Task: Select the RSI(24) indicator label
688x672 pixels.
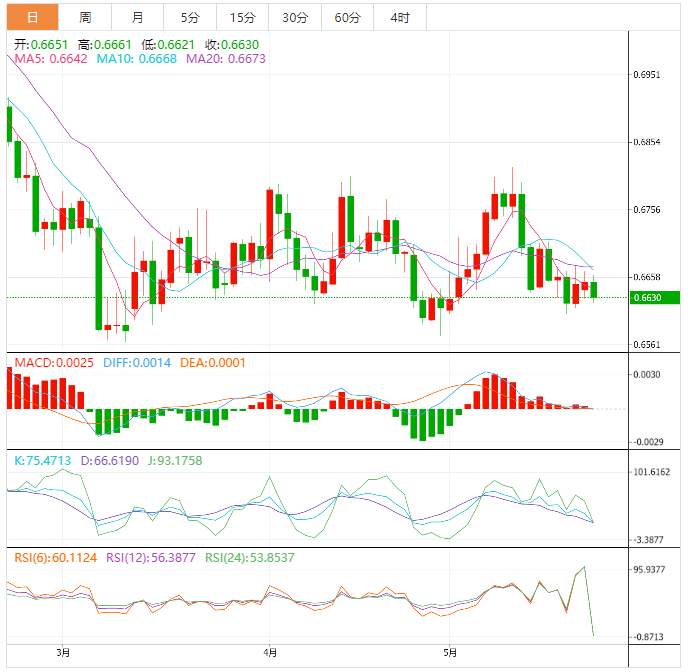Action: click(251, 557)
